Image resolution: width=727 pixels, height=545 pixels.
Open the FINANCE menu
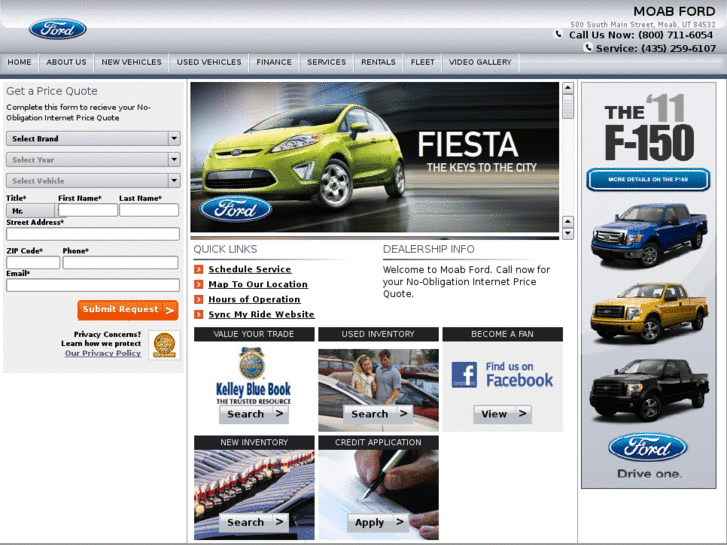[x=274, y=62]
